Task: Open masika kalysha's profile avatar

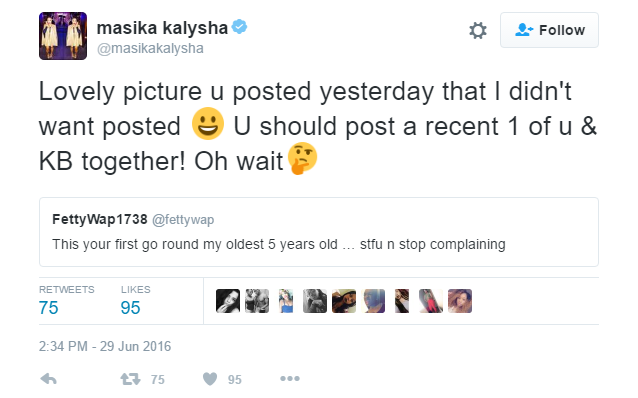Action: click(63, 36)
